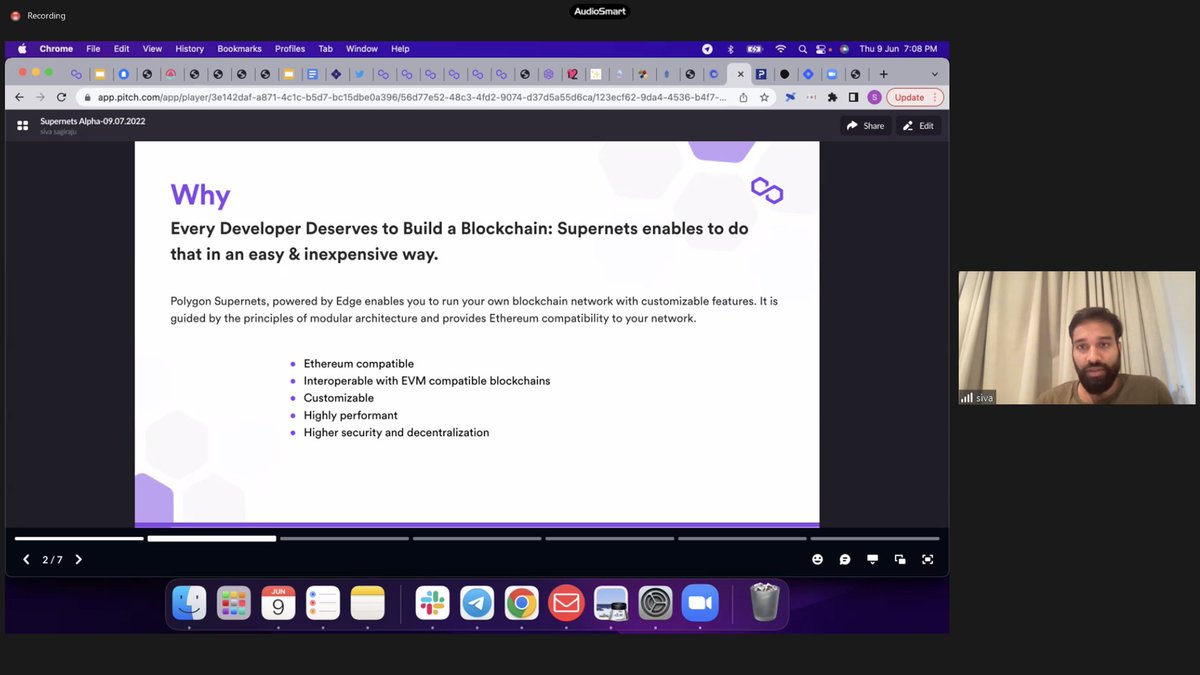The height and width of the screenshot is (675, 1200).
Task: Open the presenter display icon
Action: pyautogui.click(x=872, y=560)
